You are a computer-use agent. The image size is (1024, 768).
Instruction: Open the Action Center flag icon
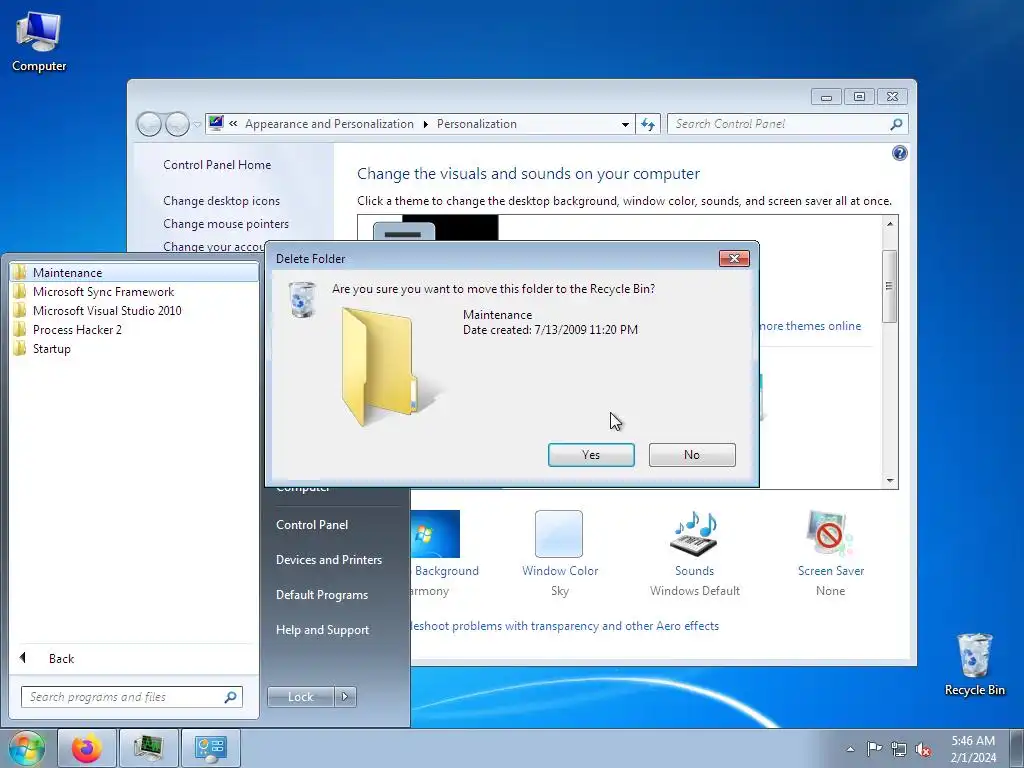[x=874, y=749]
